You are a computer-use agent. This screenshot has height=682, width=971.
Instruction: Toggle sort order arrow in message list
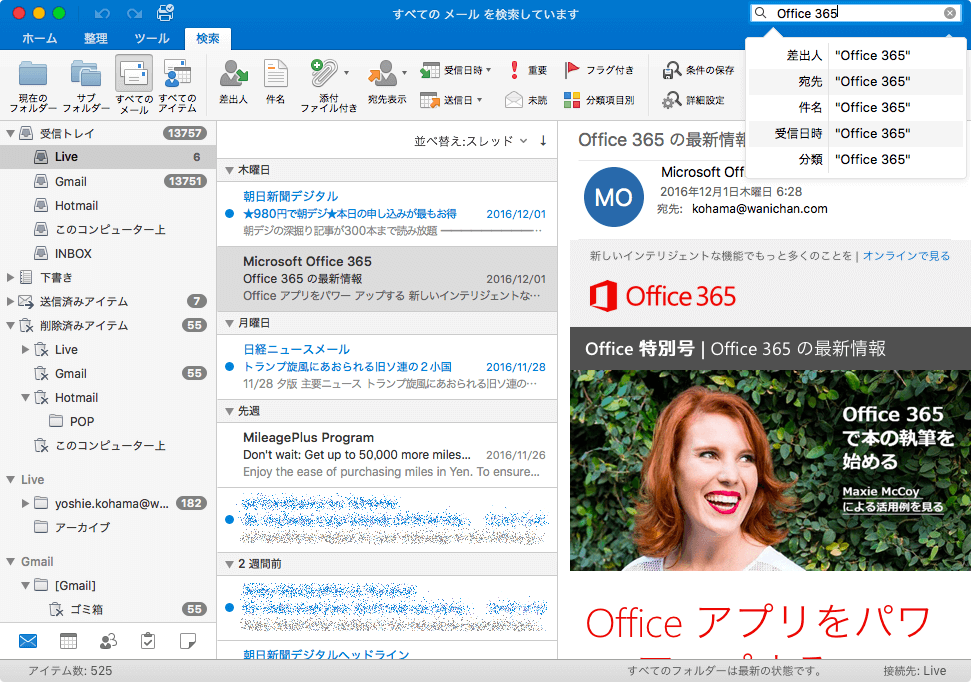pos(543,141)
